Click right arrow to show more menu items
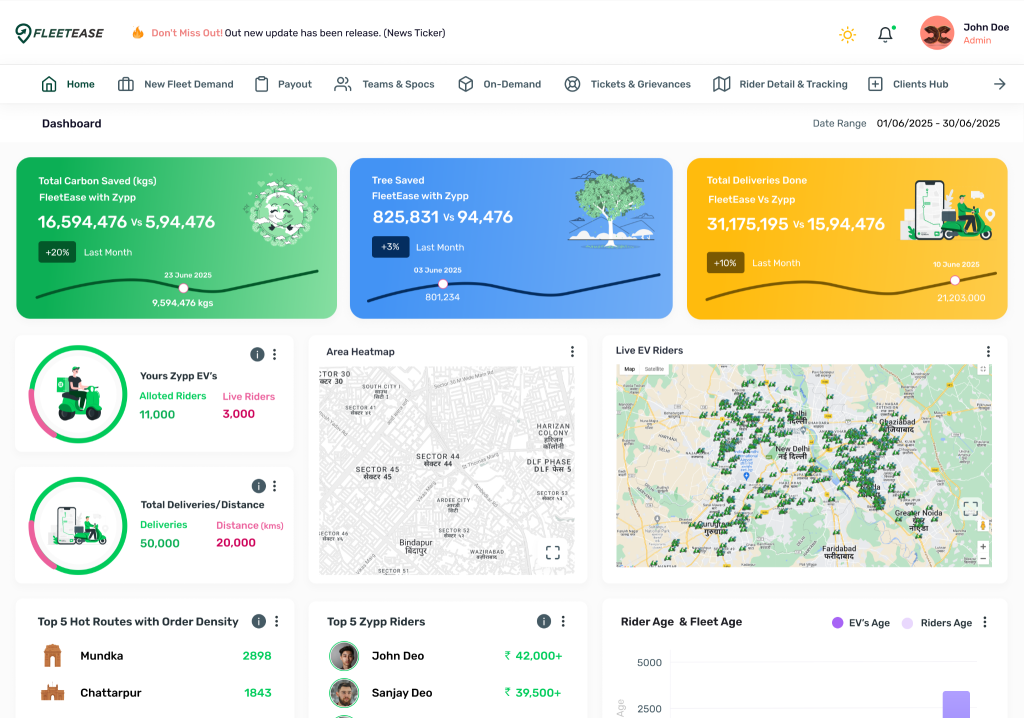The width and height of the screenshot is (1024, 718). 999,84
